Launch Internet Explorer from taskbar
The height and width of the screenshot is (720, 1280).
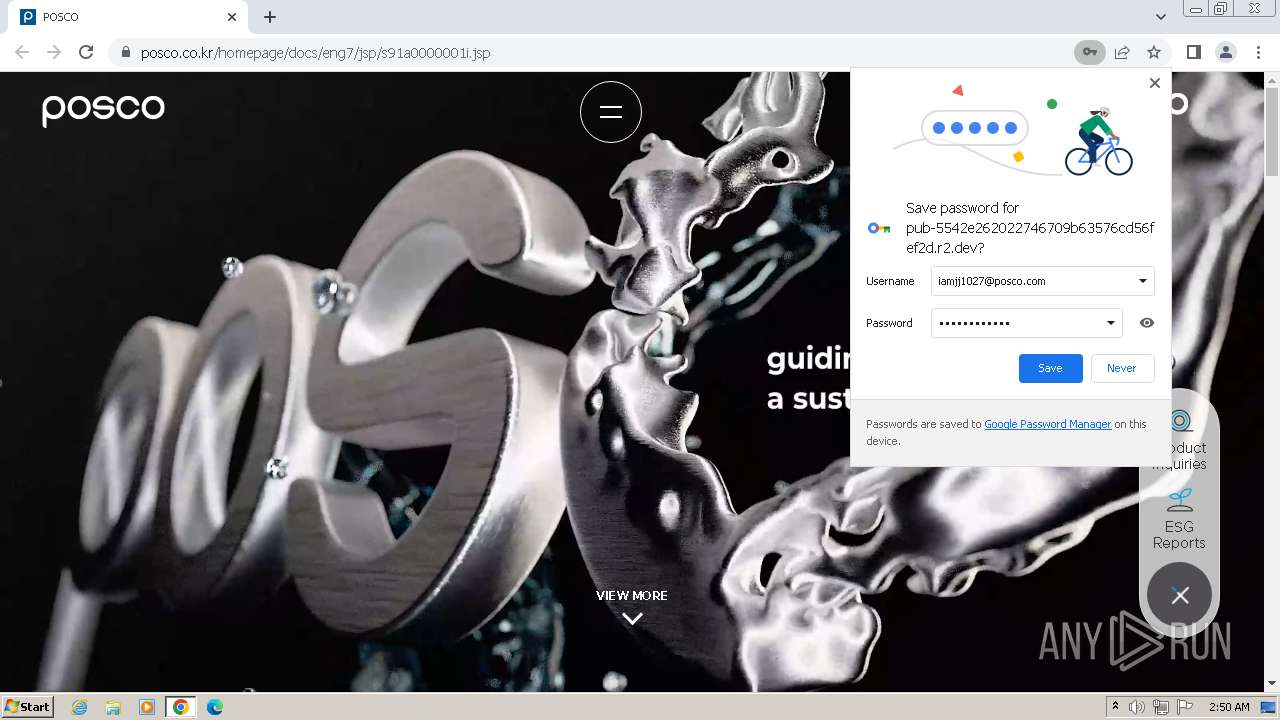pyautogui.click(x=80, y=707)
